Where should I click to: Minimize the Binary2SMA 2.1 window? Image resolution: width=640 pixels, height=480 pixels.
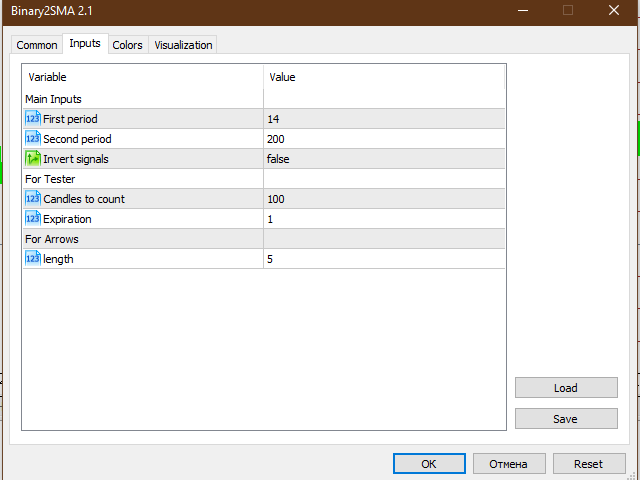pos(523,10)
